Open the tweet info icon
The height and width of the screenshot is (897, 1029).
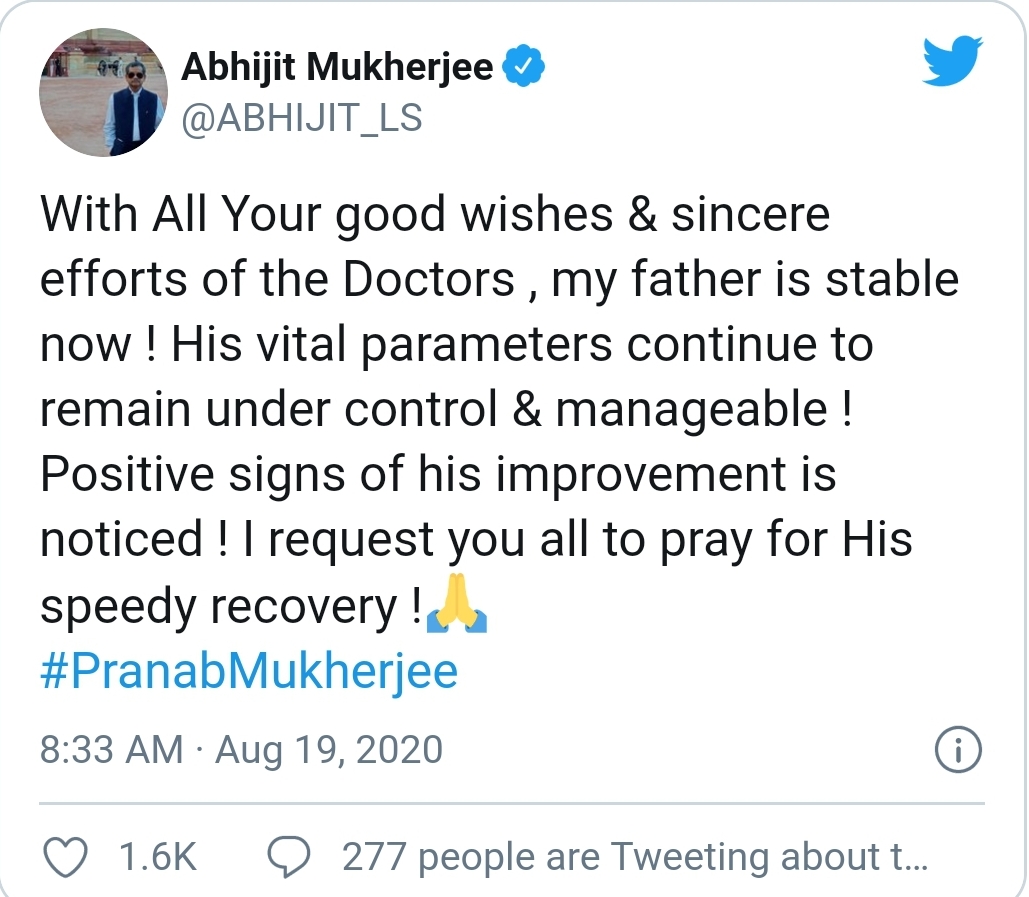tap(958, 749)
